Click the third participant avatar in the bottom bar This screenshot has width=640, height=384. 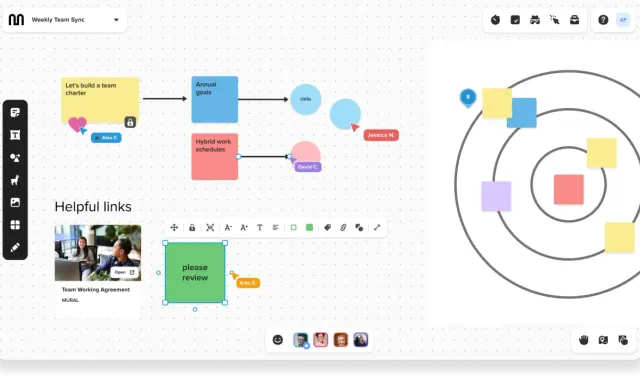[x=340, y=340]
